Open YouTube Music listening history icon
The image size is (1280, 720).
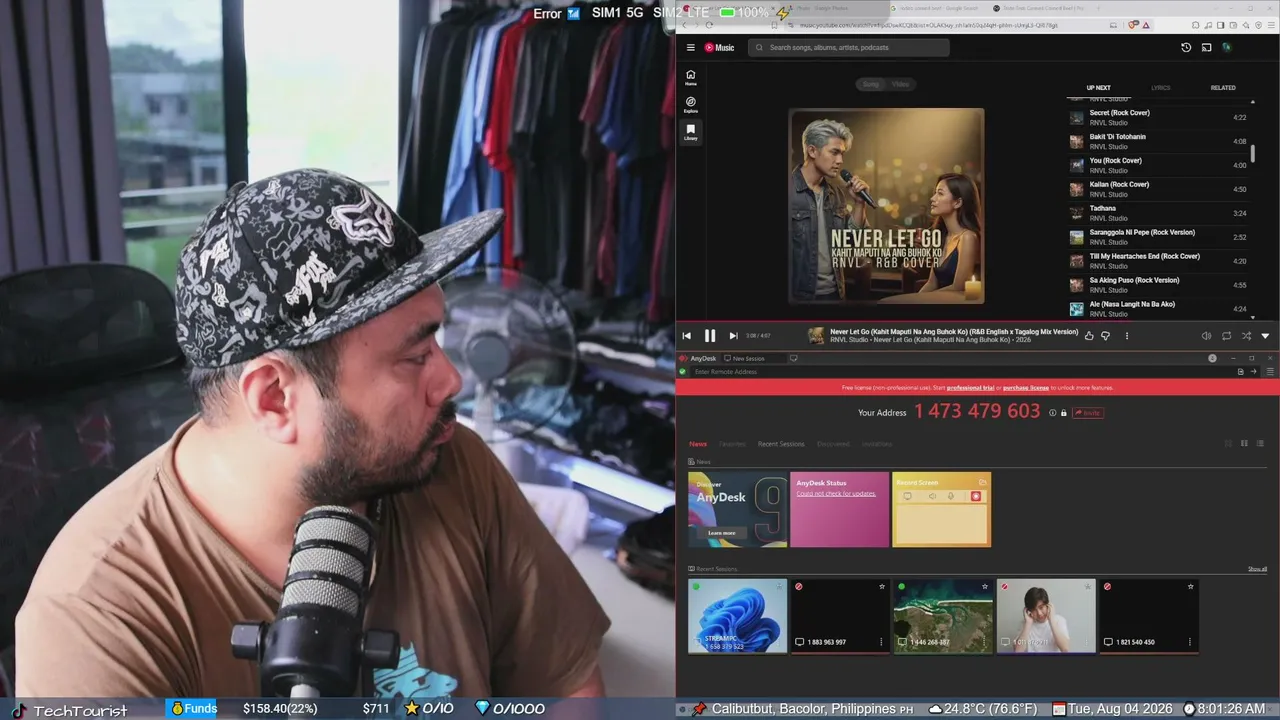click(x=1186, y=47)
